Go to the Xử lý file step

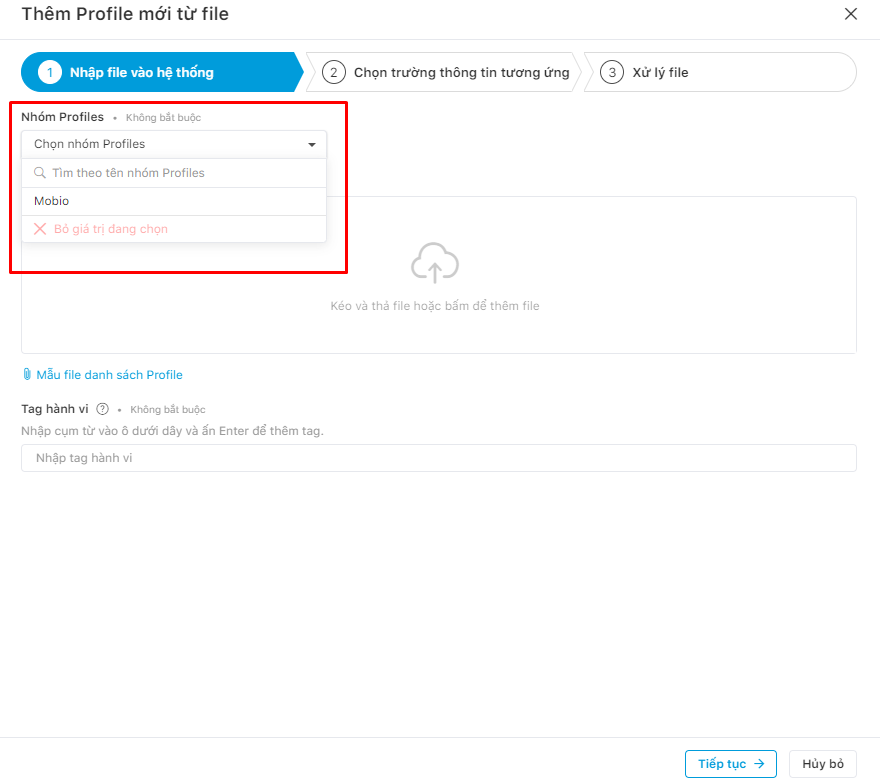click(720, 72)
